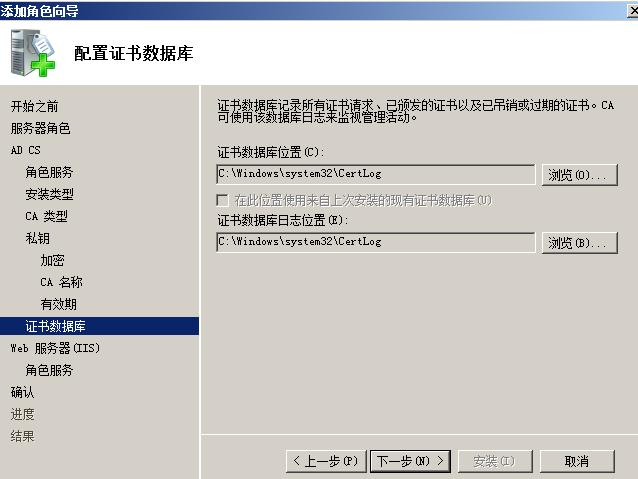Open the 有效期 step
Viewport: 638px width, 479px height.
(59, 304)
